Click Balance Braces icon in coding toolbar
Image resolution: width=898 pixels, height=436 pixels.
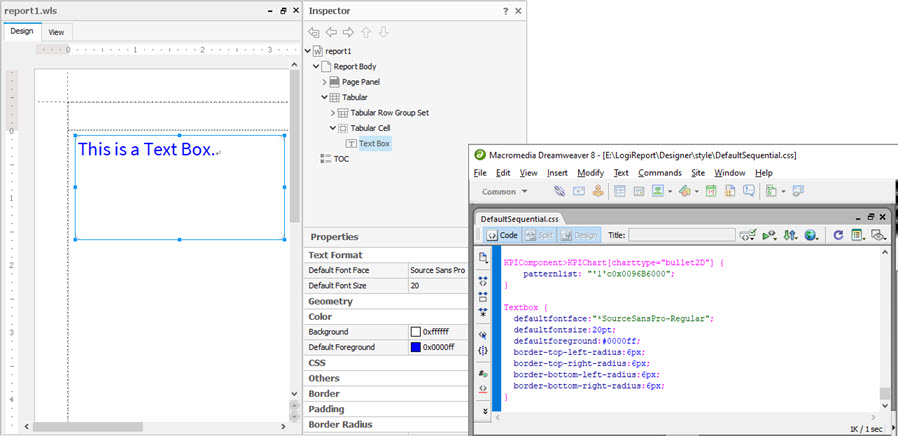(x=483, y=350)
